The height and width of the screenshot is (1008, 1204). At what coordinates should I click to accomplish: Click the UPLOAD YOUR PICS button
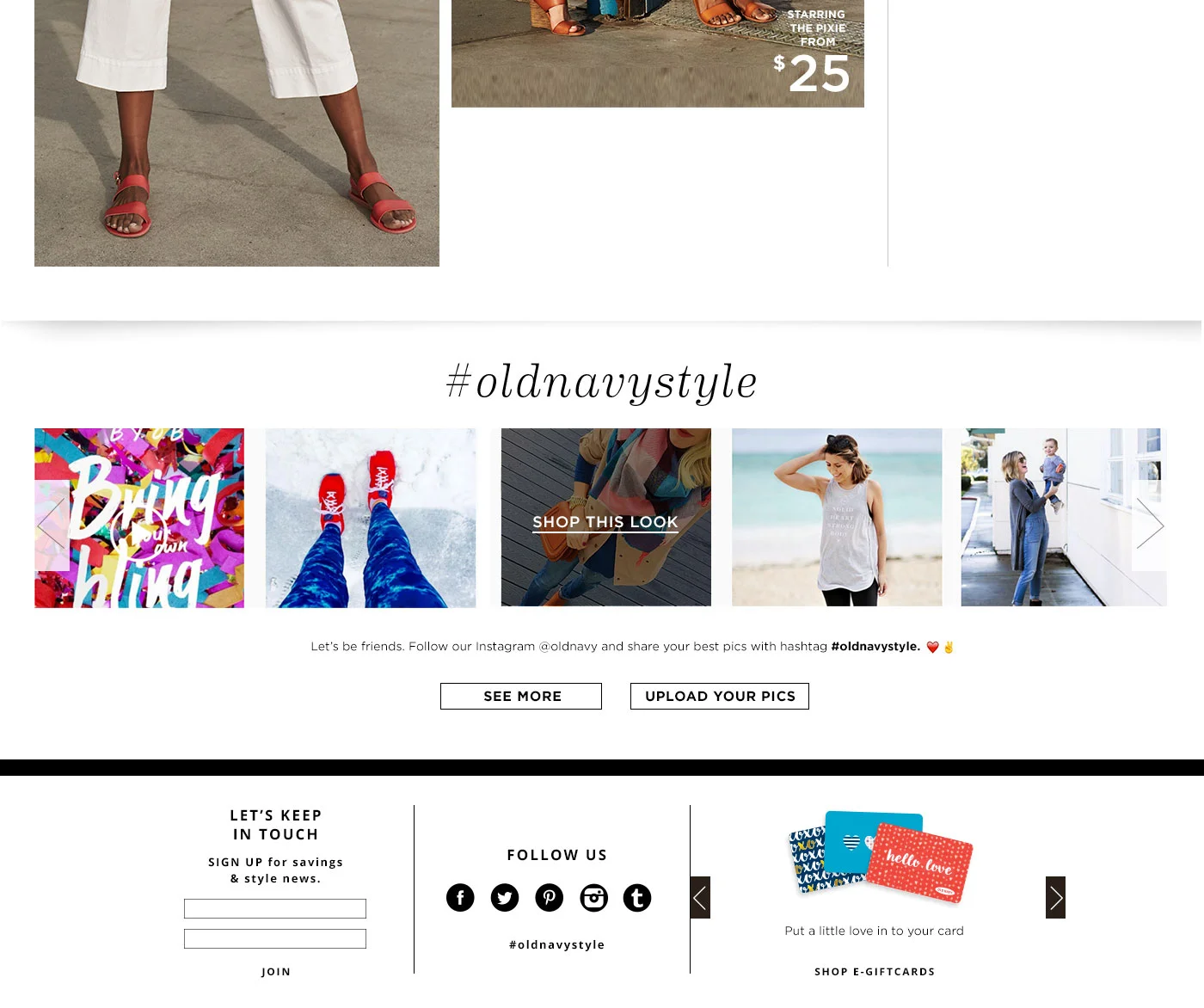pyautogui.click(x=720, y=697)
